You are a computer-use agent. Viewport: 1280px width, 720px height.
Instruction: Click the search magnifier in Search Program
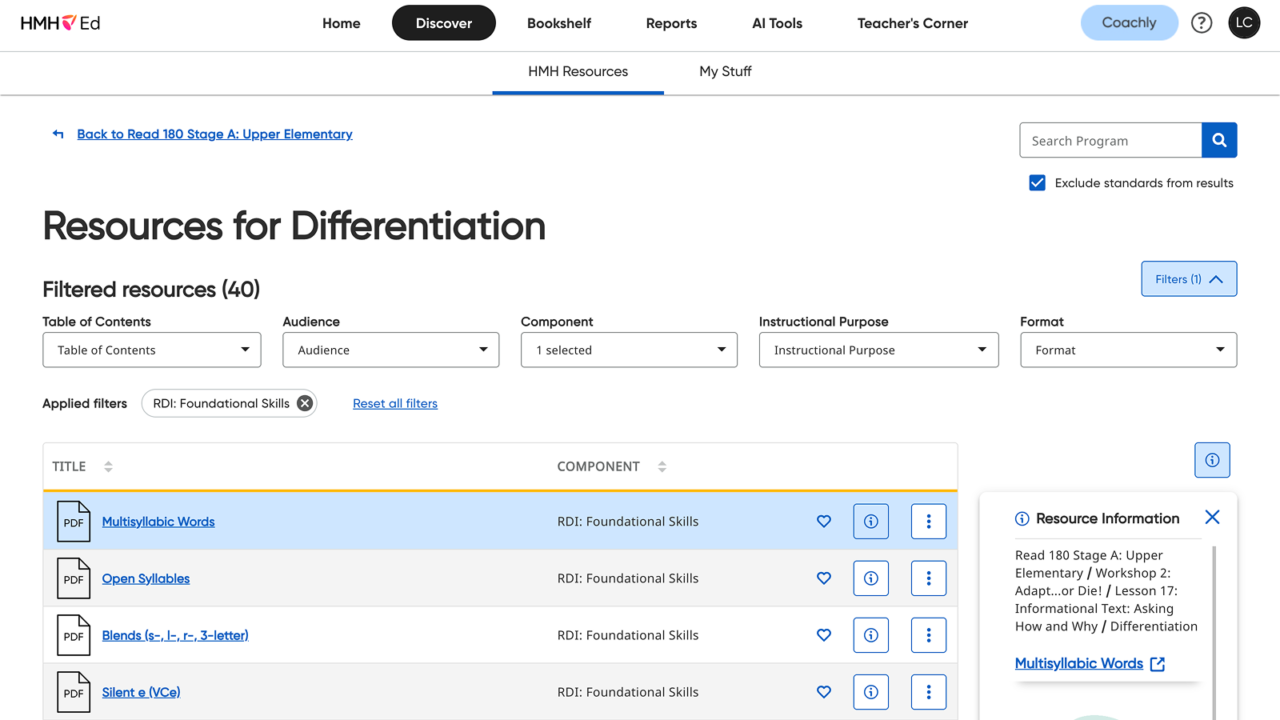click(1219, 140)
